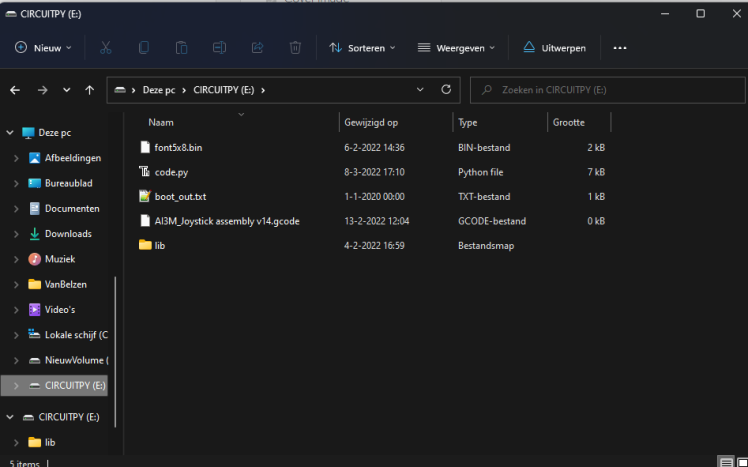Image resolution: width=748 pixels, height=467 pixels.
Task: Refresh the current folder view
Action: (445, 90)
